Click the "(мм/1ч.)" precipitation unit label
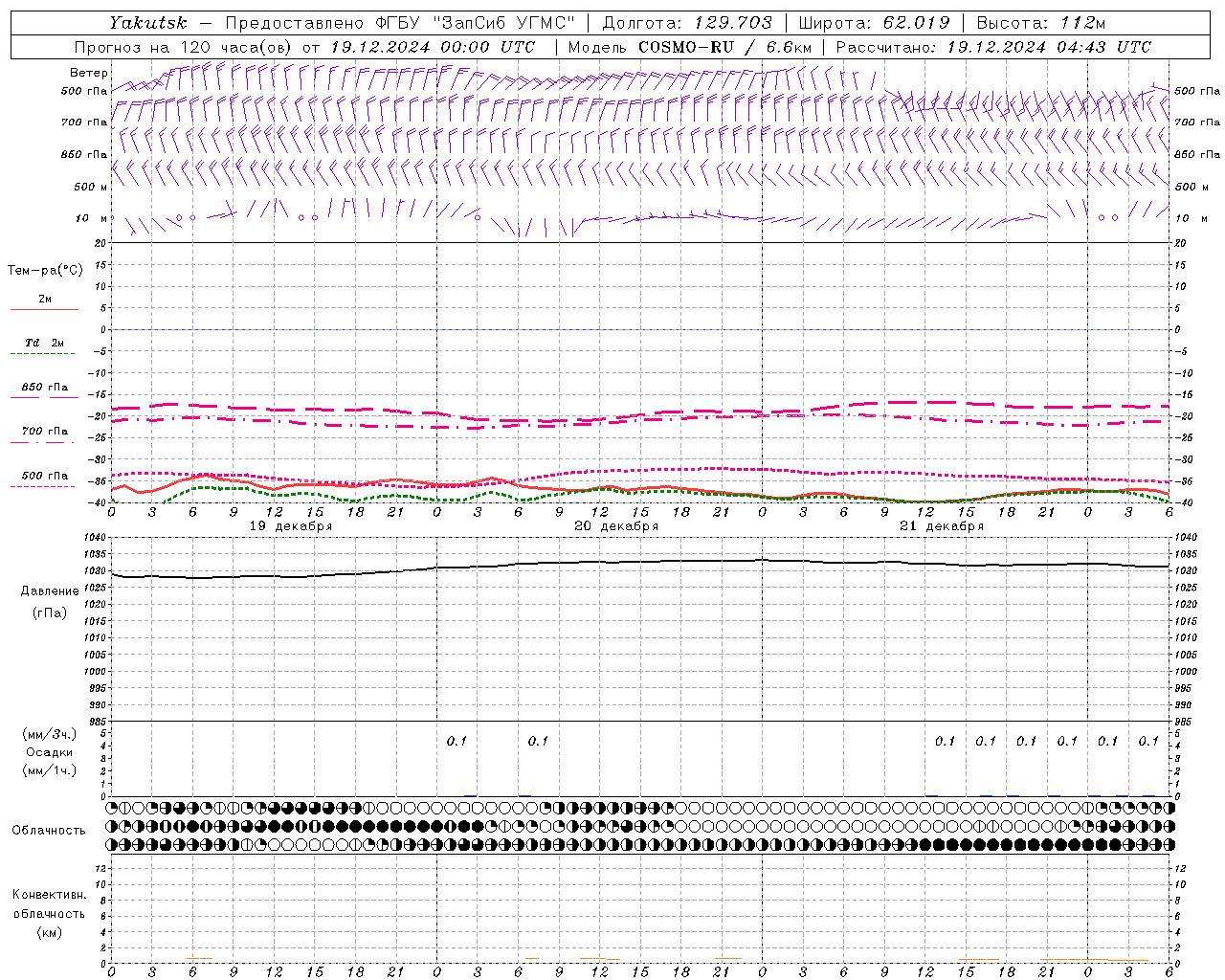Image resolution: width=1225 pixels, height=980 pixels. pyautogui.click(x=49, y=770)
